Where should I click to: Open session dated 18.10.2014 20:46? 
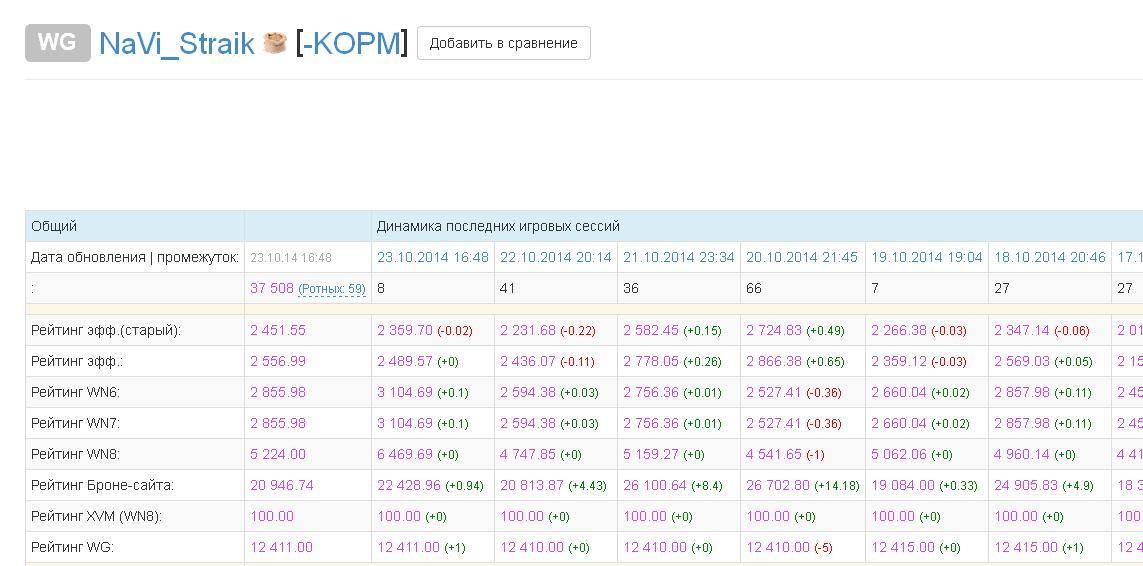(x=1050, y=257)
